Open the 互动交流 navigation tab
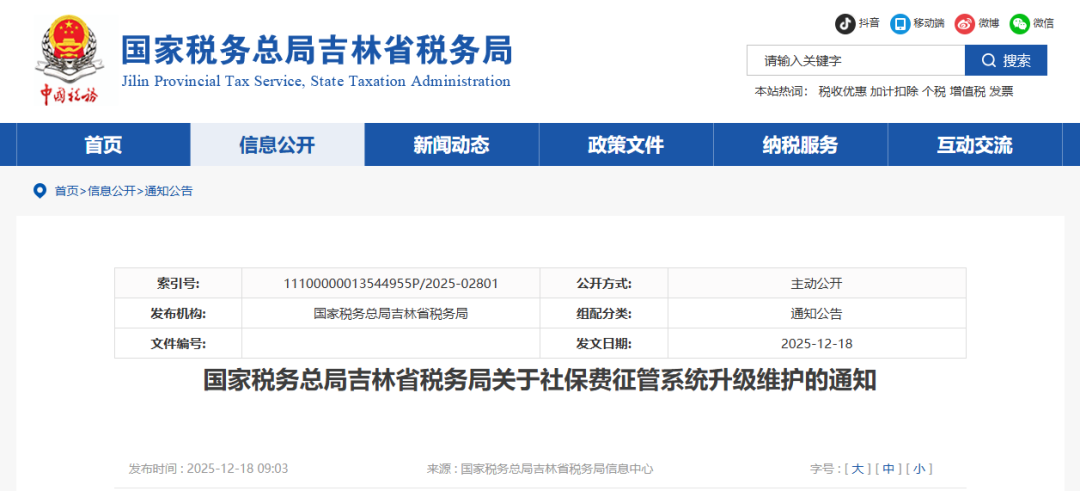The height and width of the screenshot is (491, 1080). [x=974, y=145]
